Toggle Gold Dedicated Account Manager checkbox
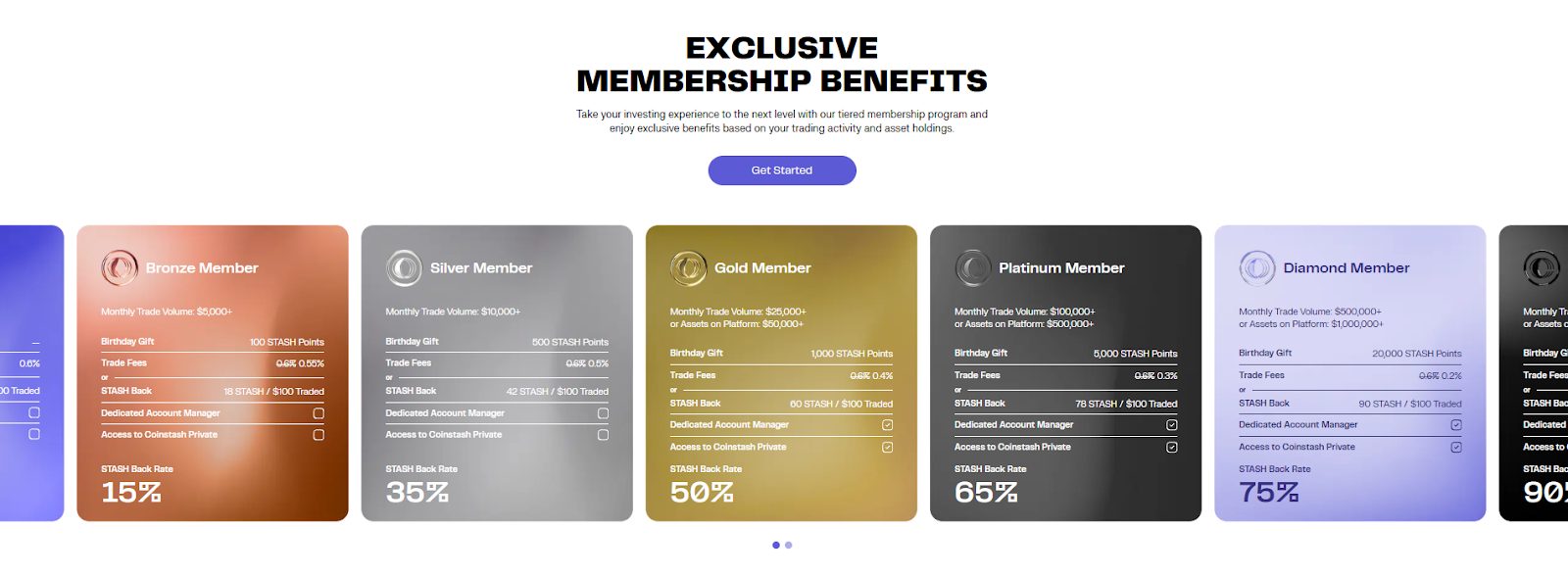Image resolution: width=1568 pixels, height=576 pixels. coord(887,425)
